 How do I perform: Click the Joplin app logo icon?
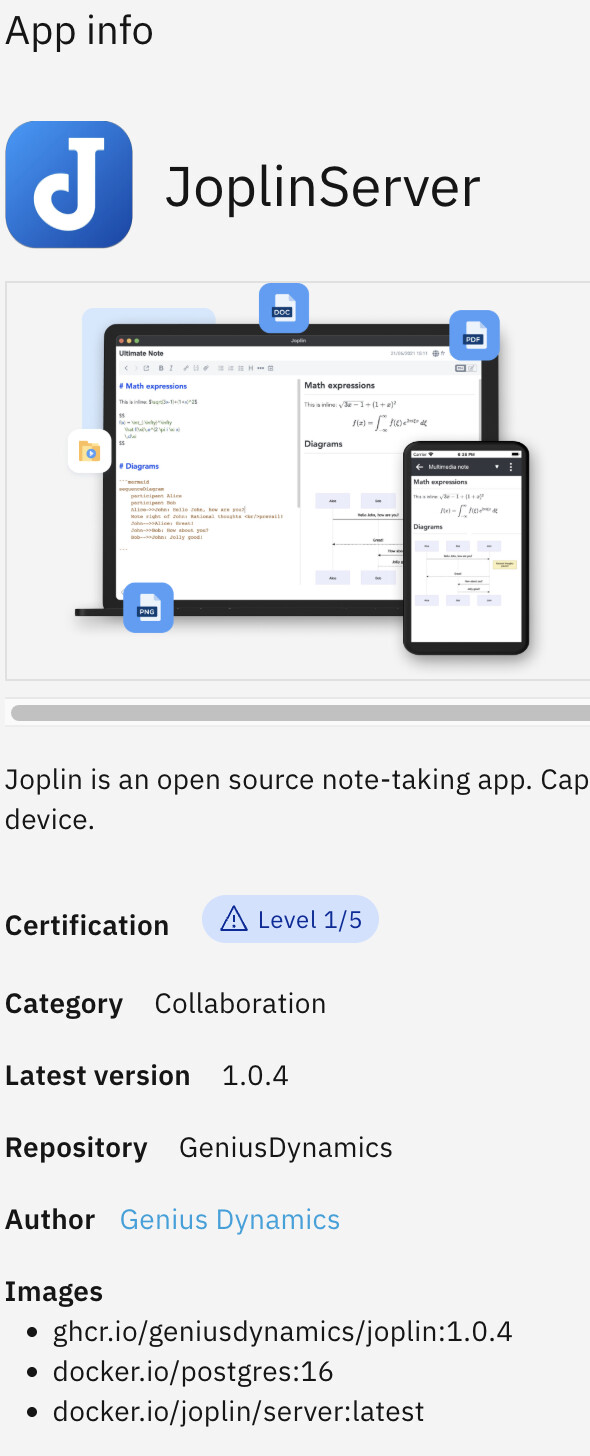pyautogui.click(x=69, y=184)
